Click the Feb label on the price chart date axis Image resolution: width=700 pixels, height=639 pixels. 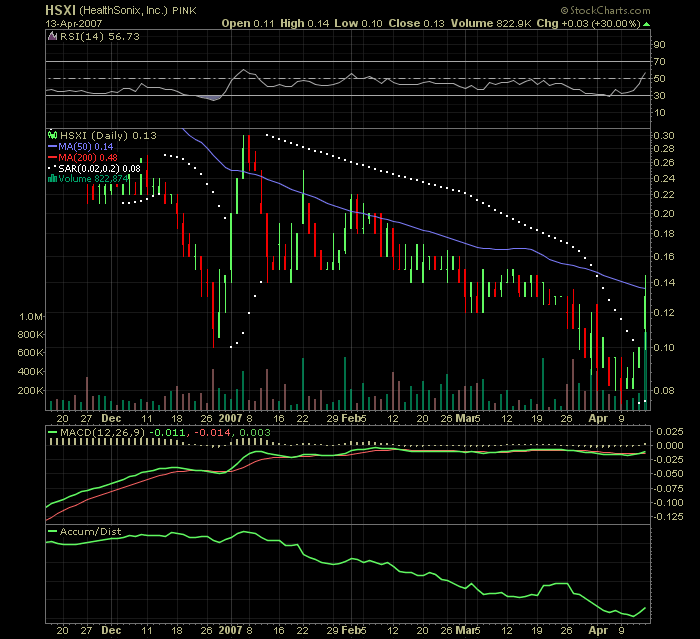point(351,418)
